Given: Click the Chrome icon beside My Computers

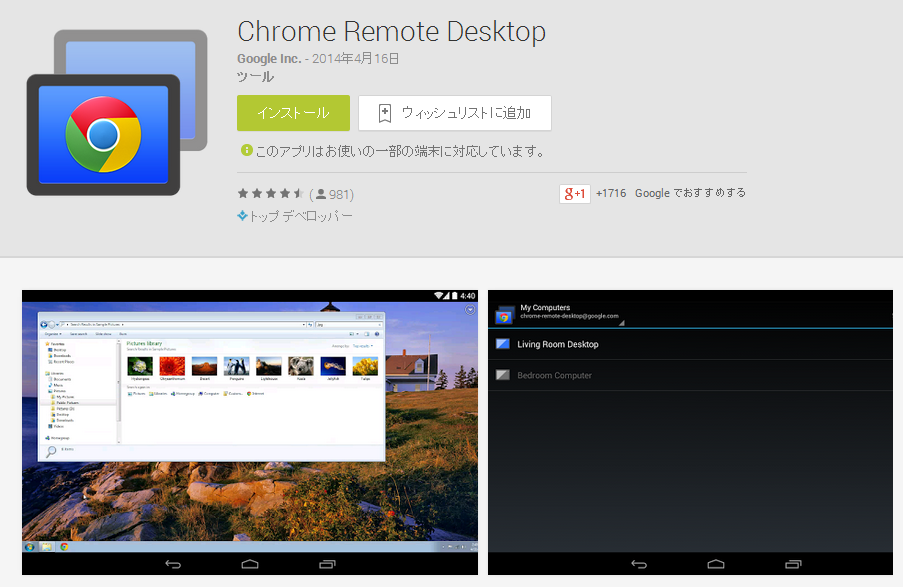Looking at the screenshot, I should click(504, 316).
